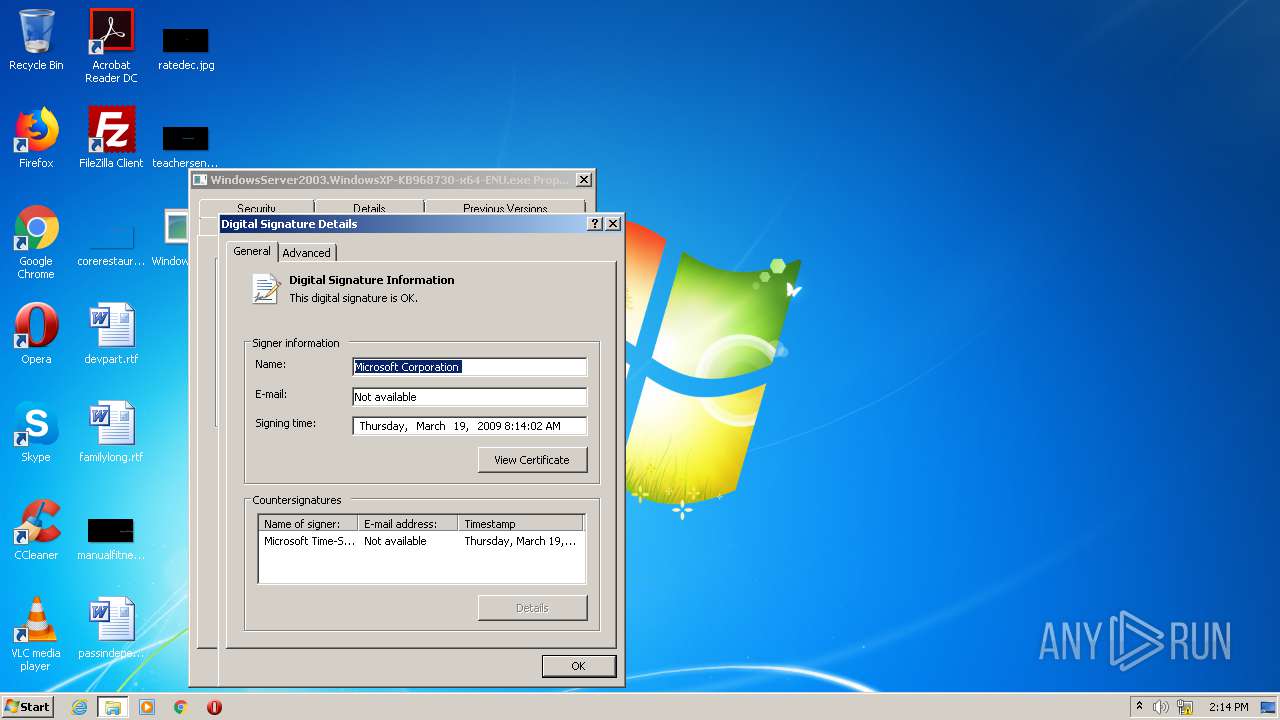Open Firefox desktop shortcut
This screenshot has height=720, width=1280.
tap(36, 138)
